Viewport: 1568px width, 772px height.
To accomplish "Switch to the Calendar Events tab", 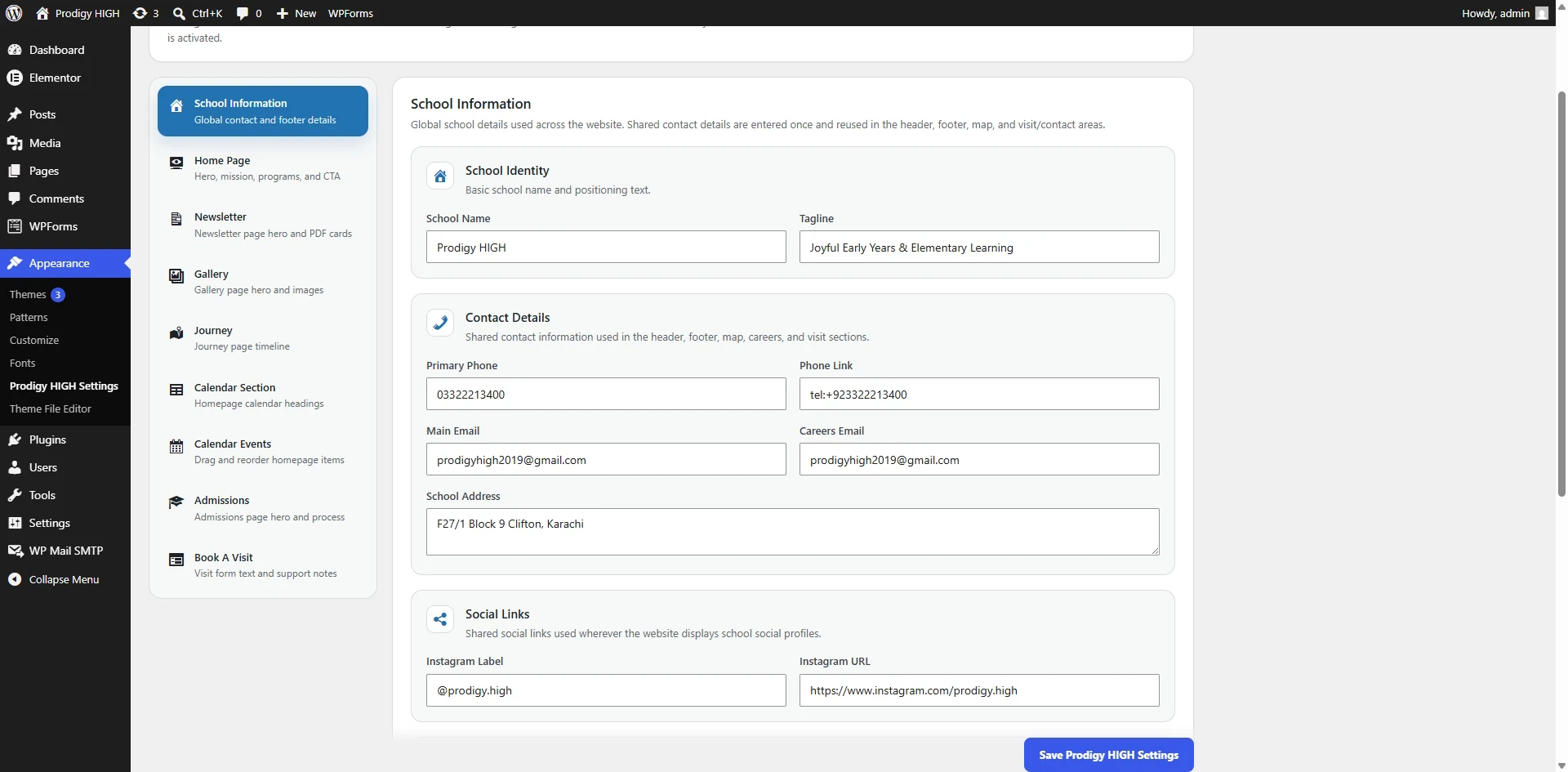I will 263,452.
